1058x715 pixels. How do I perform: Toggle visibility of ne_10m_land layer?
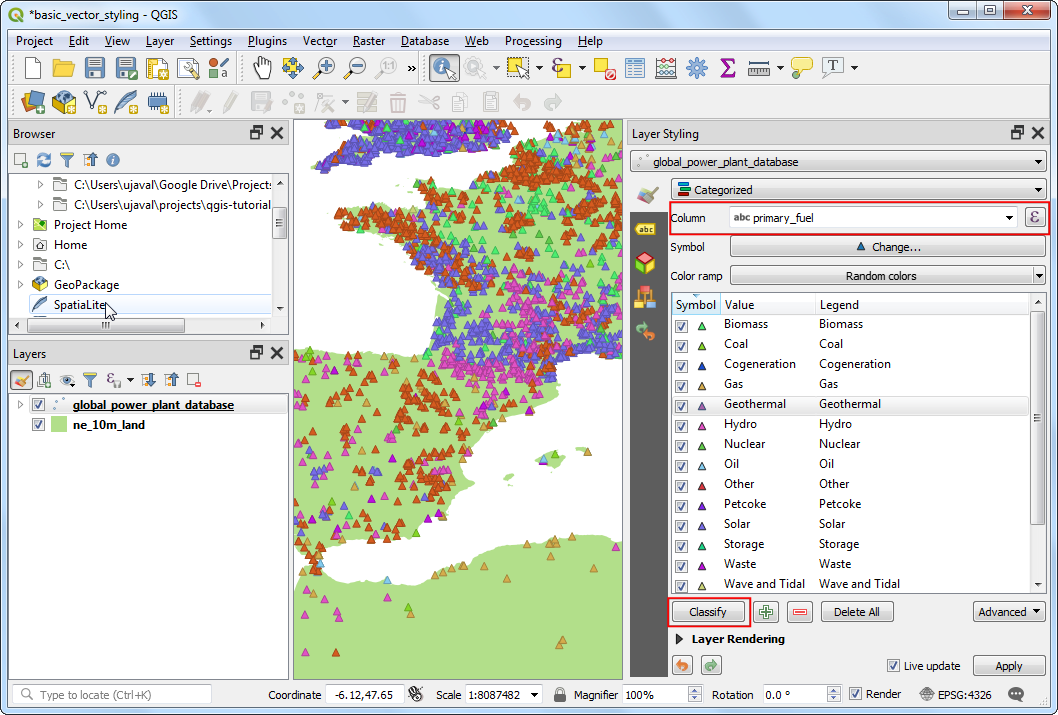39,425
